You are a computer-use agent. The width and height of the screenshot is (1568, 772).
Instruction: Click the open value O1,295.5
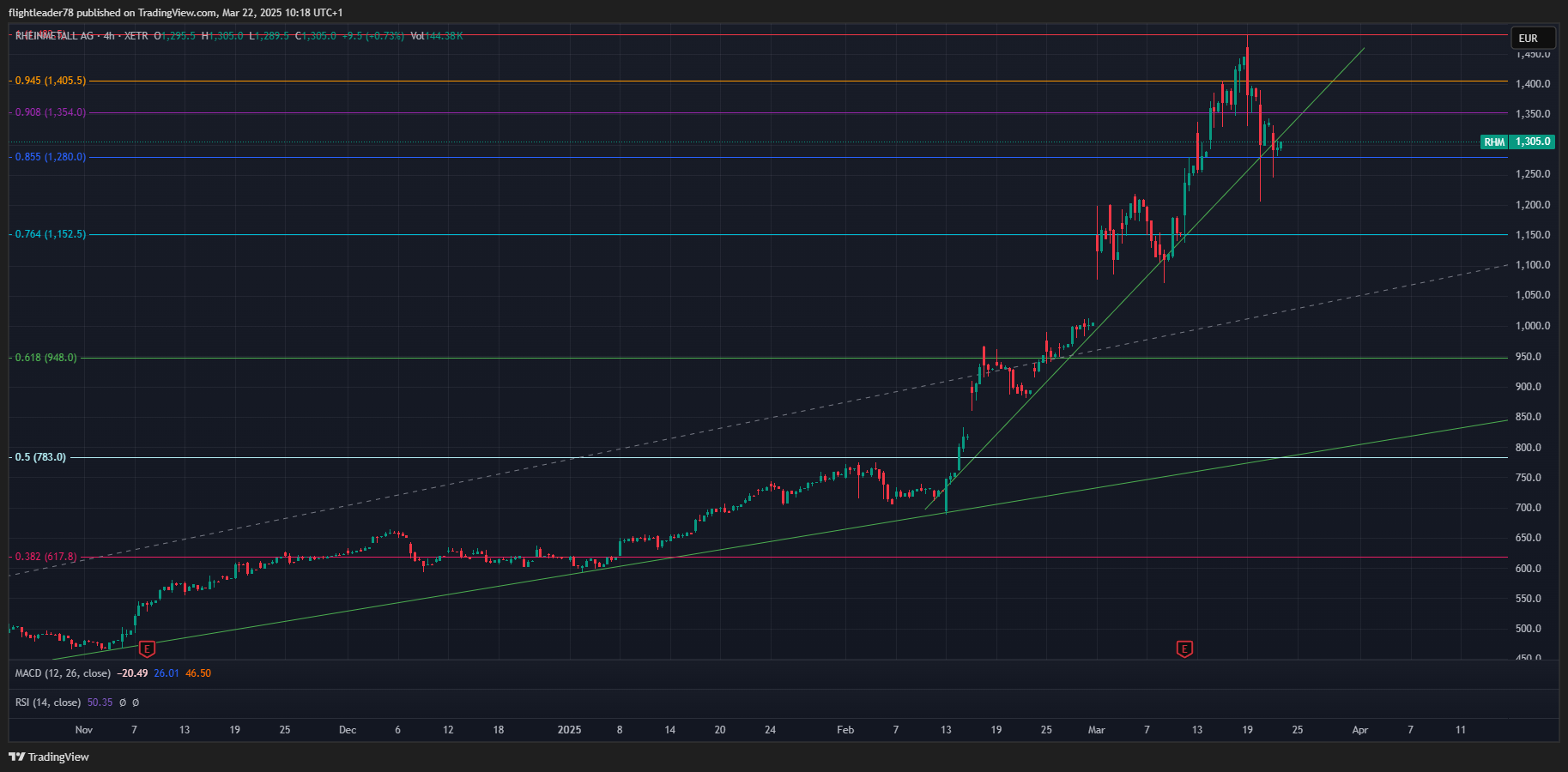[x=174, y=36]
